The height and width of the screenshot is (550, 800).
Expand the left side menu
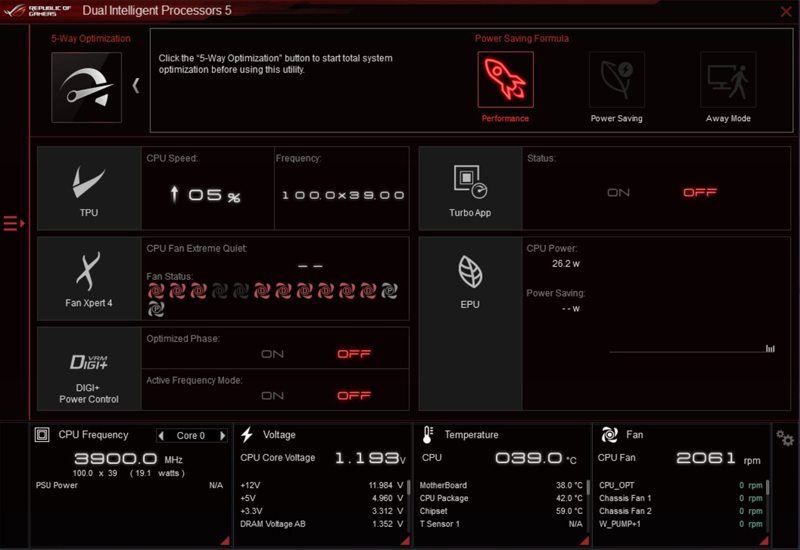click(x=13, y=223)
